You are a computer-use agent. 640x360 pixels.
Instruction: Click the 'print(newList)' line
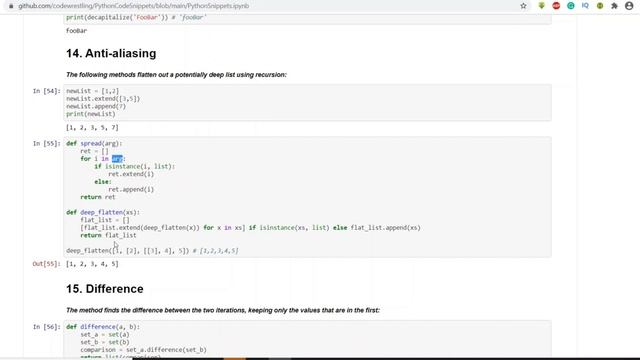[x=91, y=114]
